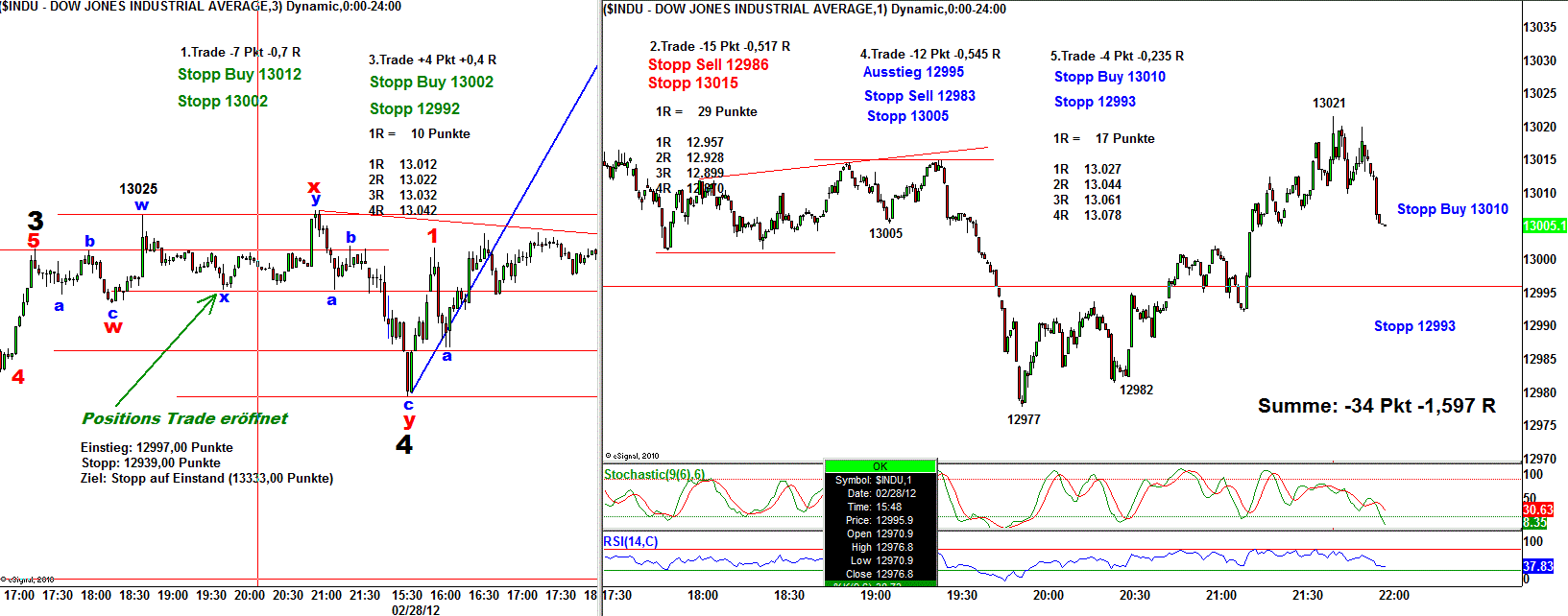This screenshot has width=1568, height=616.
Task: Click the green current price tag 13005.1
Action: (x=1544, y=225)
